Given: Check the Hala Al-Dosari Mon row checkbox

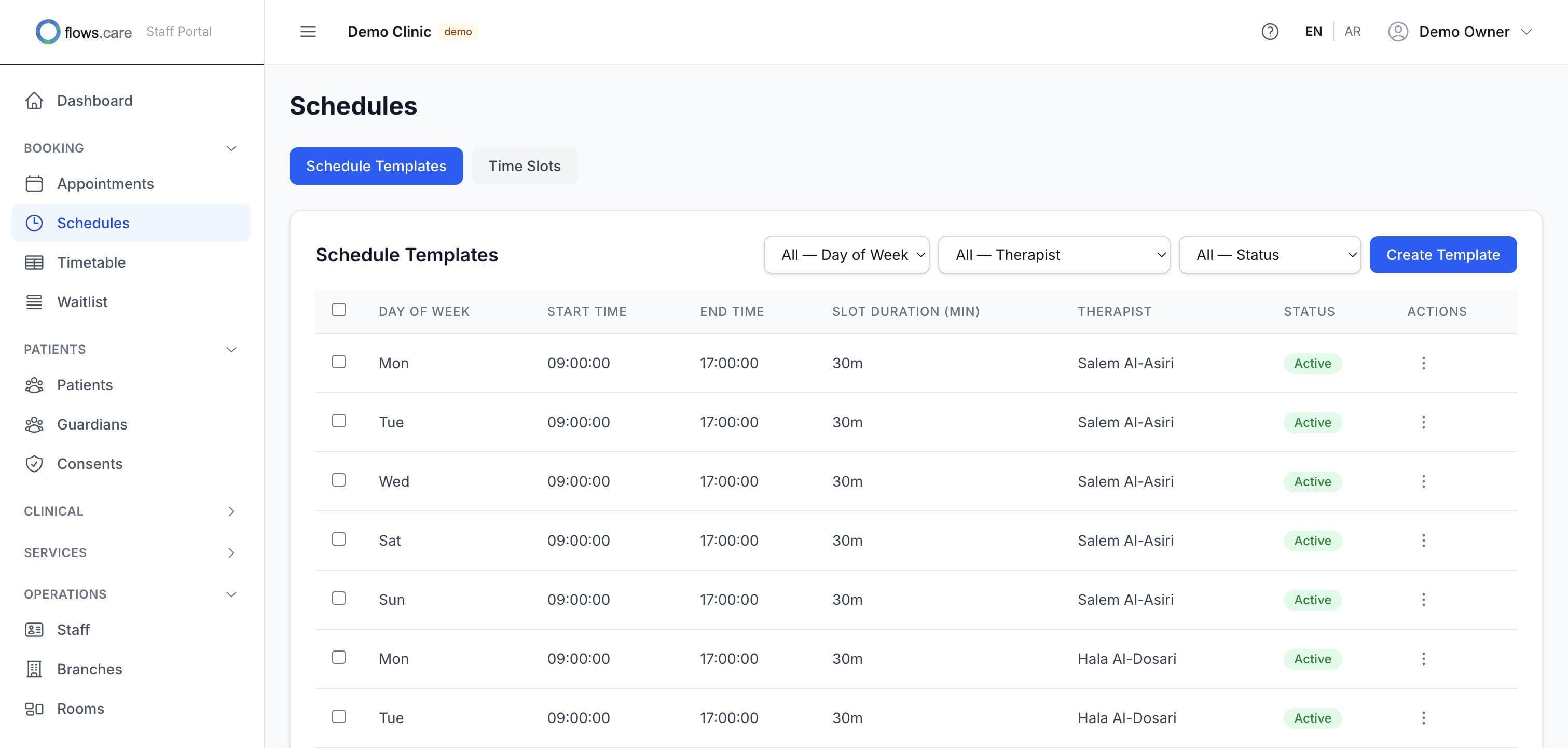Looking at the screenshot, I should pos(339,657).
